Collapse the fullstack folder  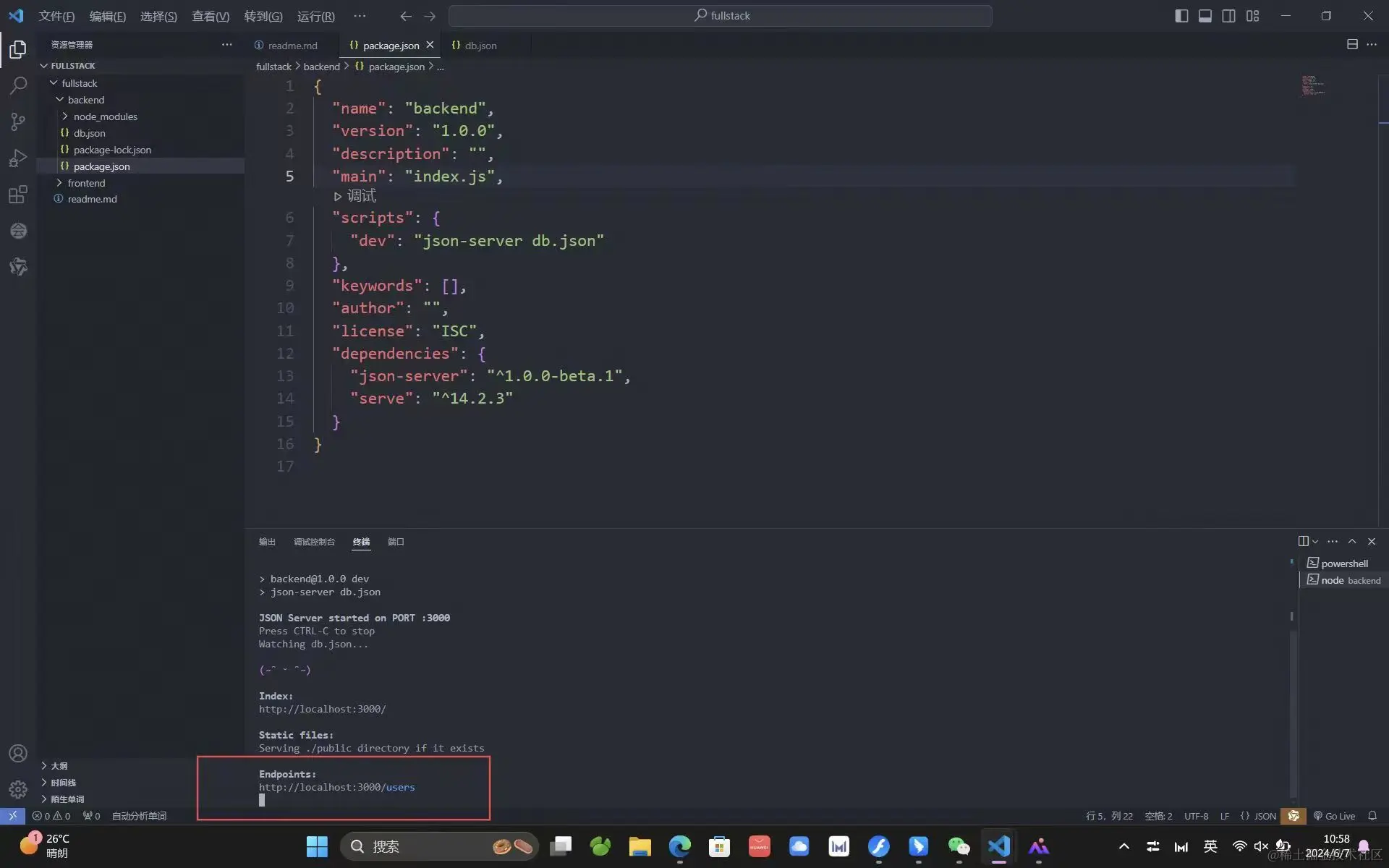(x=140, y=83)
